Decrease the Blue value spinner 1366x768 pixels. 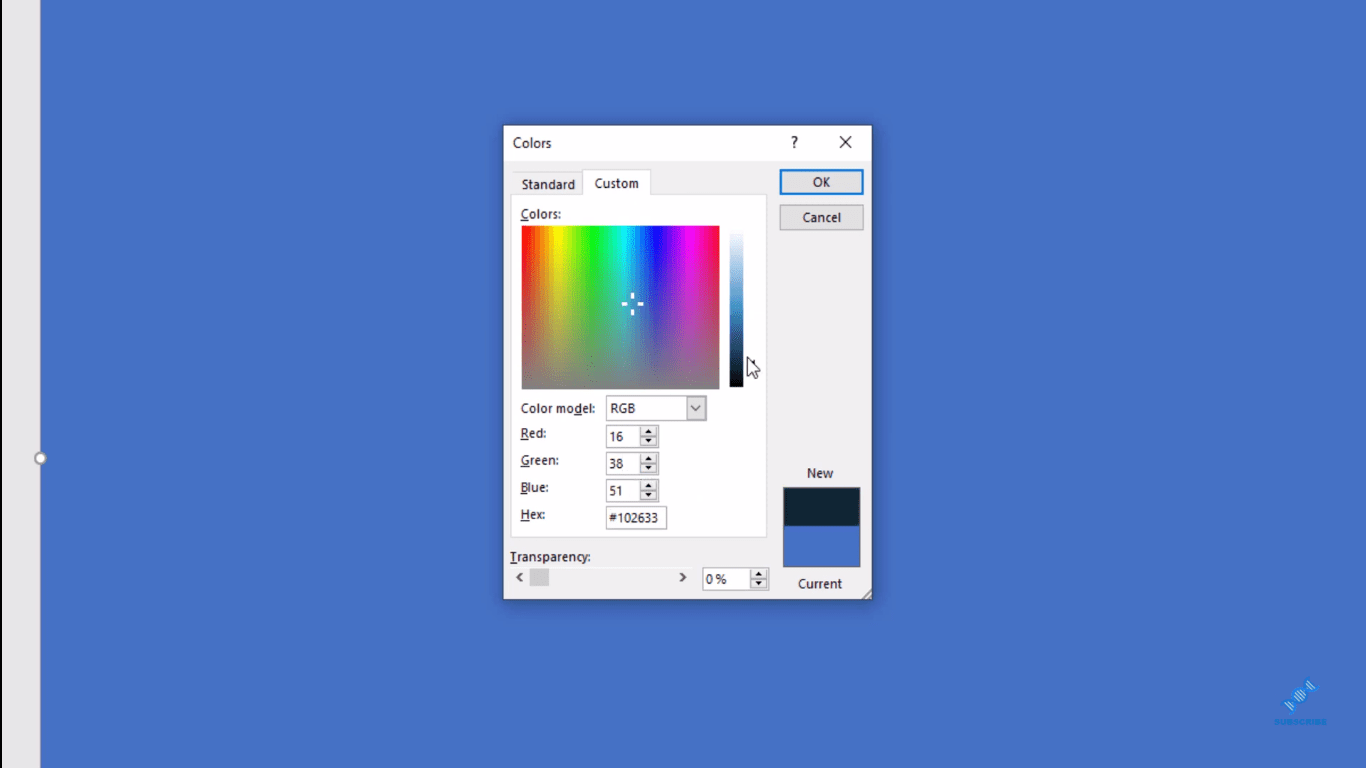(x=648, y=495)
